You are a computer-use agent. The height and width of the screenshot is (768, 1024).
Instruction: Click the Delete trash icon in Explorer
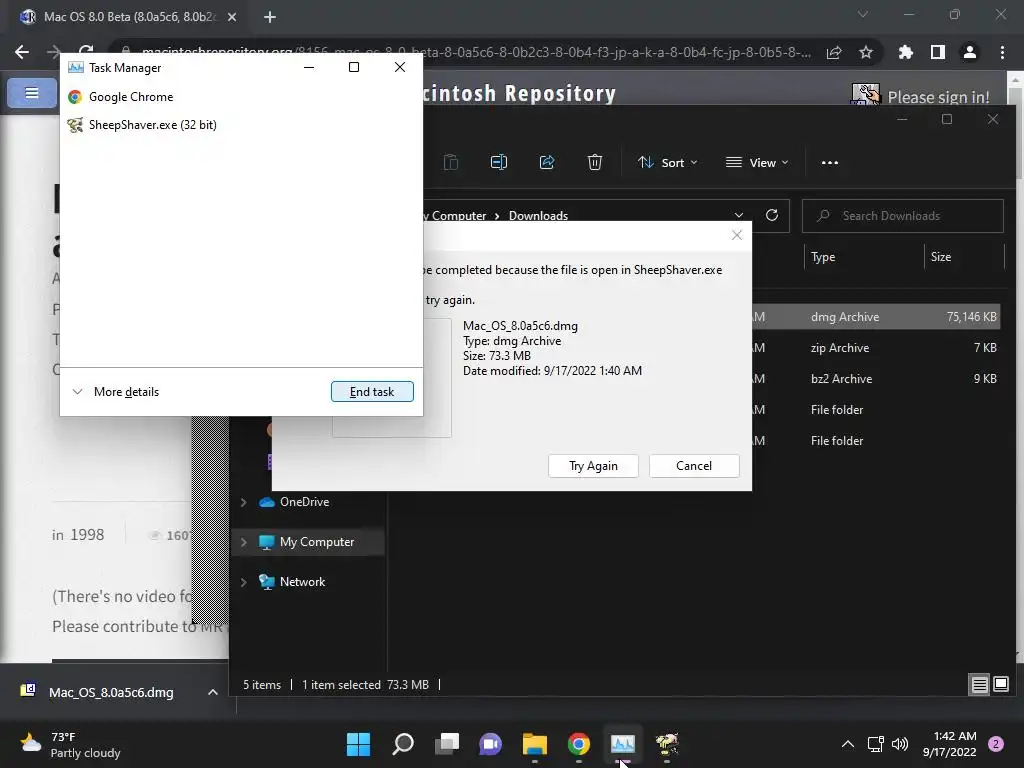point(594,163)
